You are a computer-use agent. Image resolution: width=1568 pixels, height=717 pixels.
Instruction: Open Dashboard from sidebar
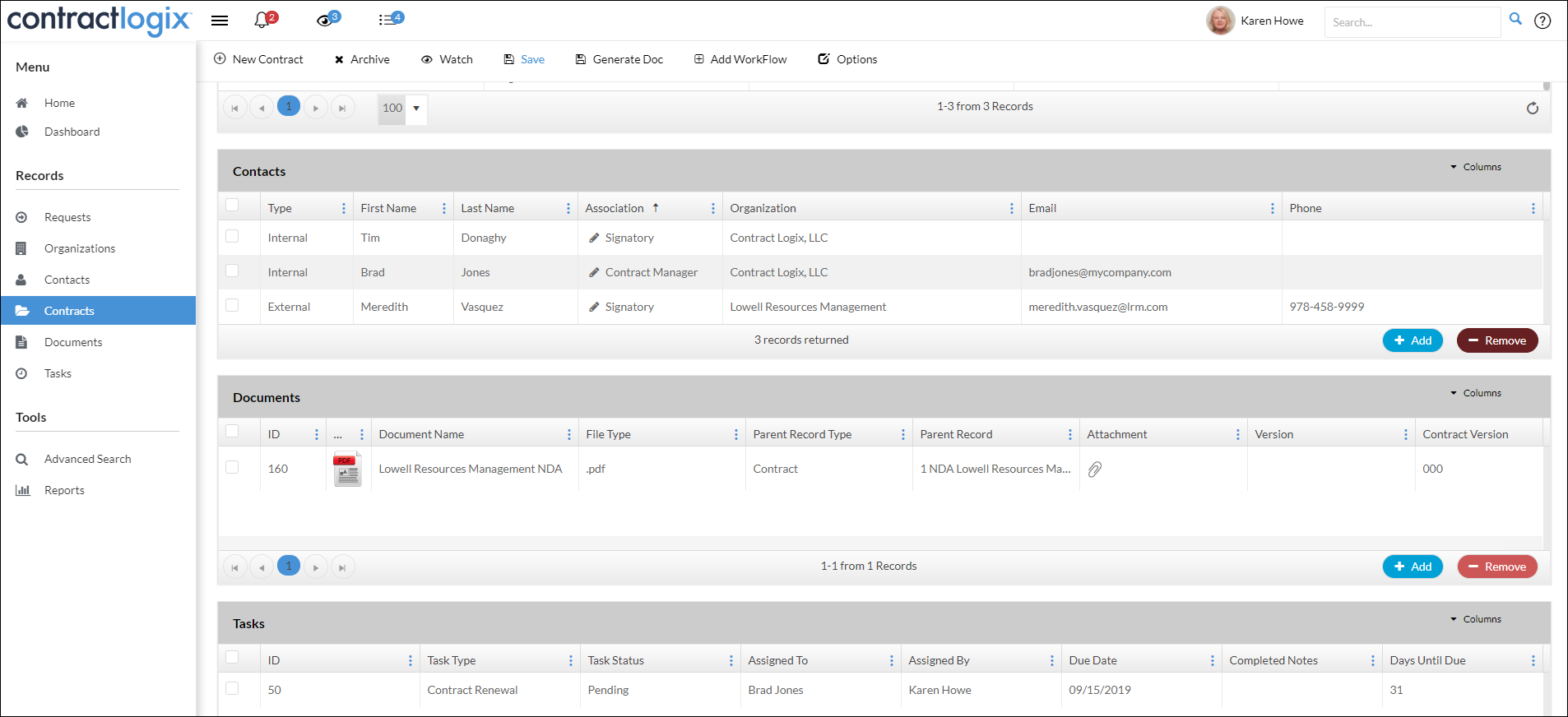(72, 132)
